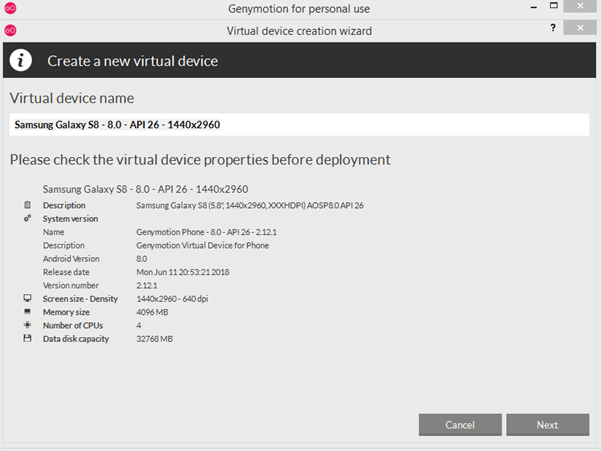Viewport: 602px width, 451px height.
Task: Minimize the Genymotion main window
Action: [534, 7]
